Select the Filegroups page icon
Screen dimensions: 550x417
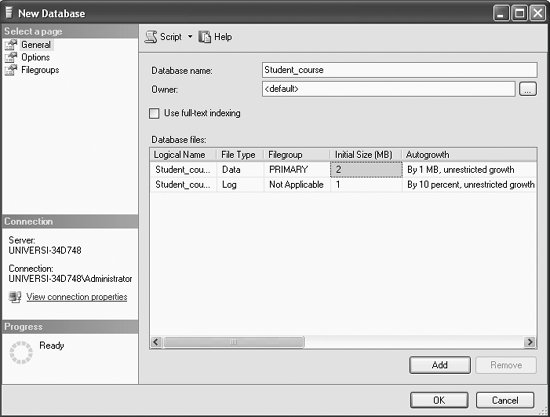(11, 70)
